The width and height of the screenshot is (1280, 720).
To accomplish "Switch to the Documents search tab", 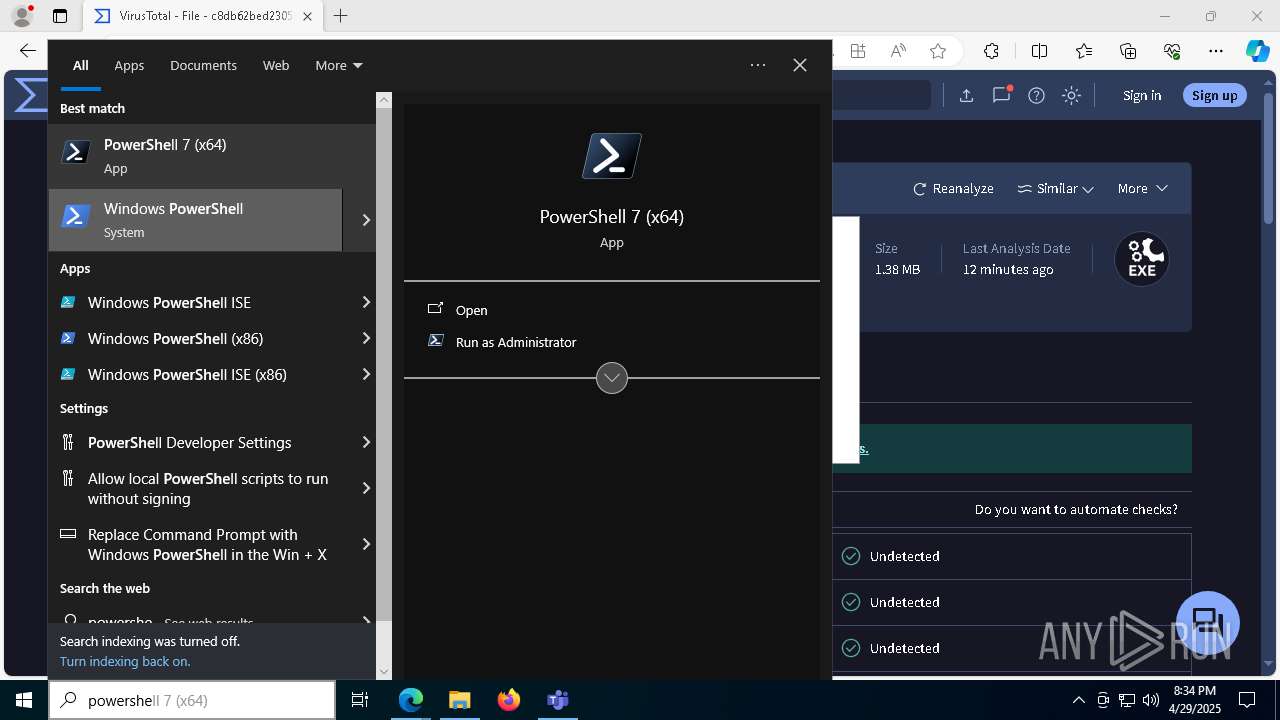I will pyautogui.click(x=203, y=65).
